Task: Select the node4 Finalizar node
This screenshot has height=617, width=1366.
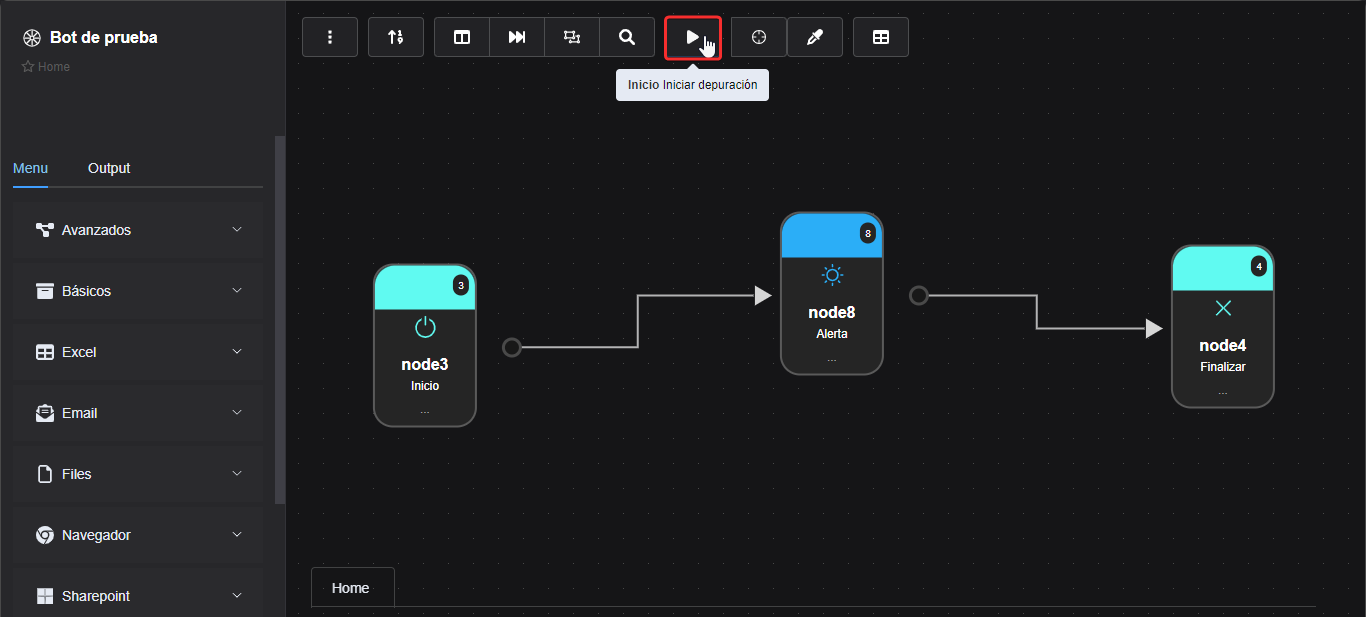Action: click(x=1223, y=327)
